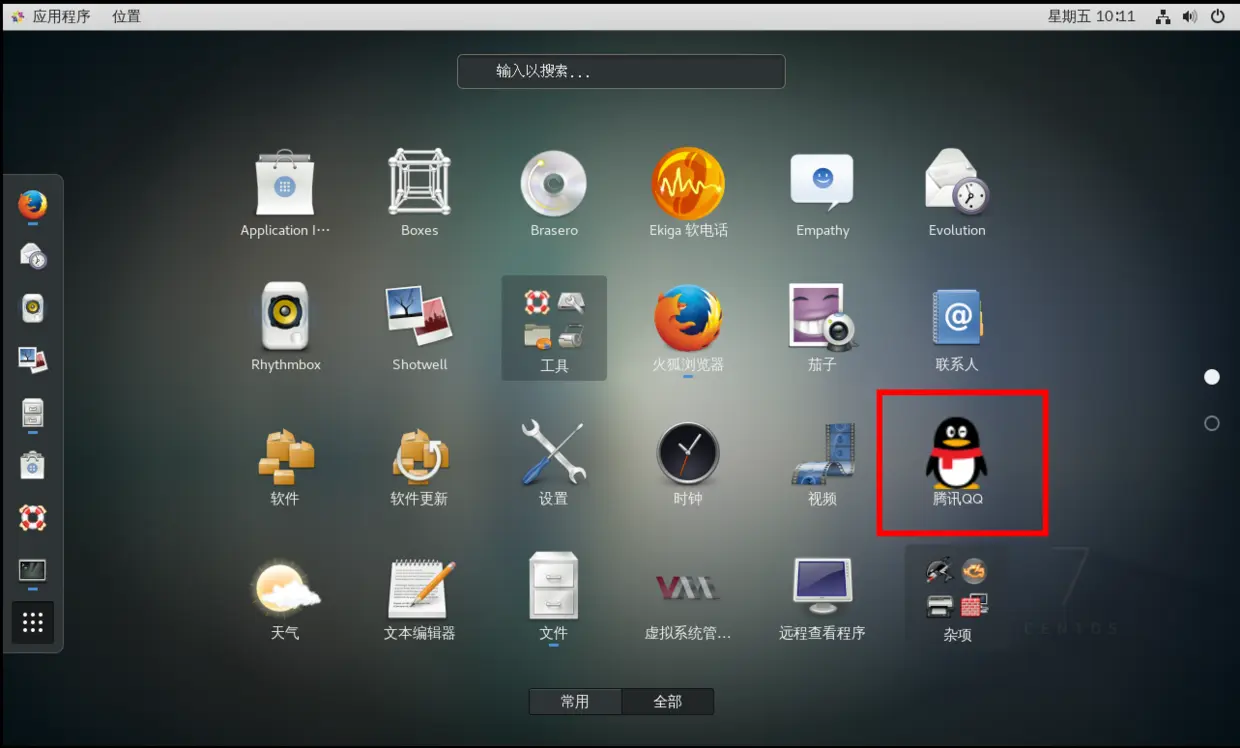Open 远程查看程序 remote viewer

point(822,597)
